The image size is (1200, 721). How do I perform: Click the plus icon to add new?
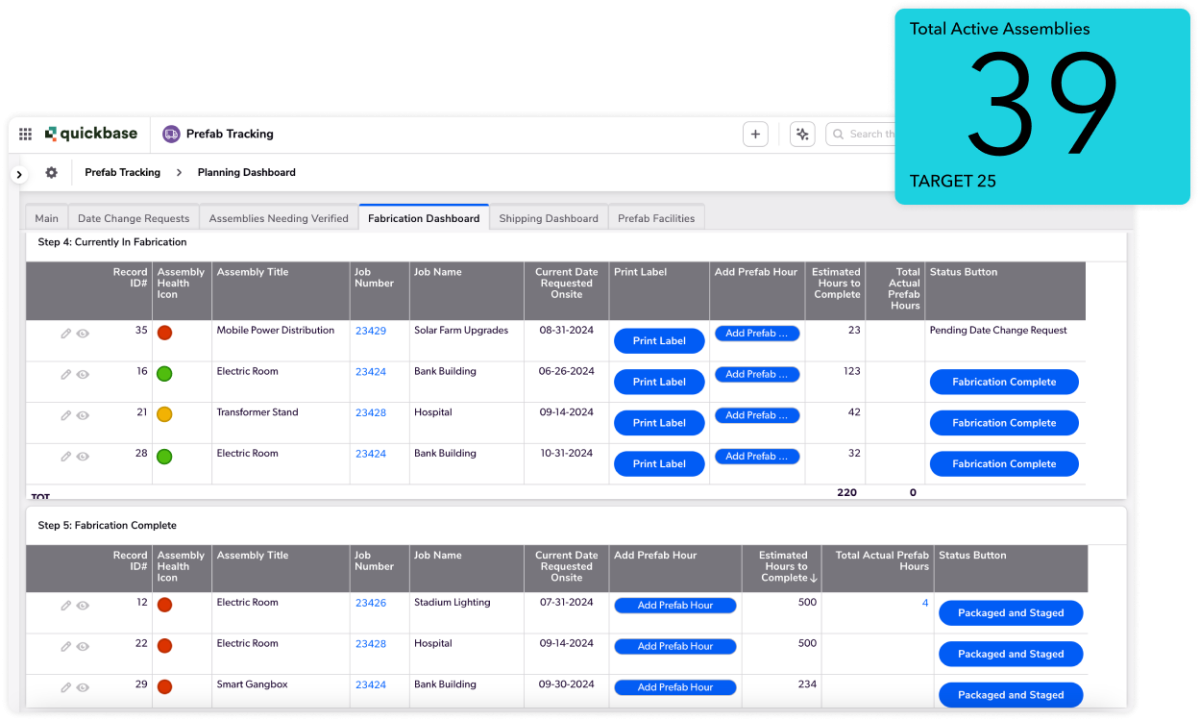[755, 133]
